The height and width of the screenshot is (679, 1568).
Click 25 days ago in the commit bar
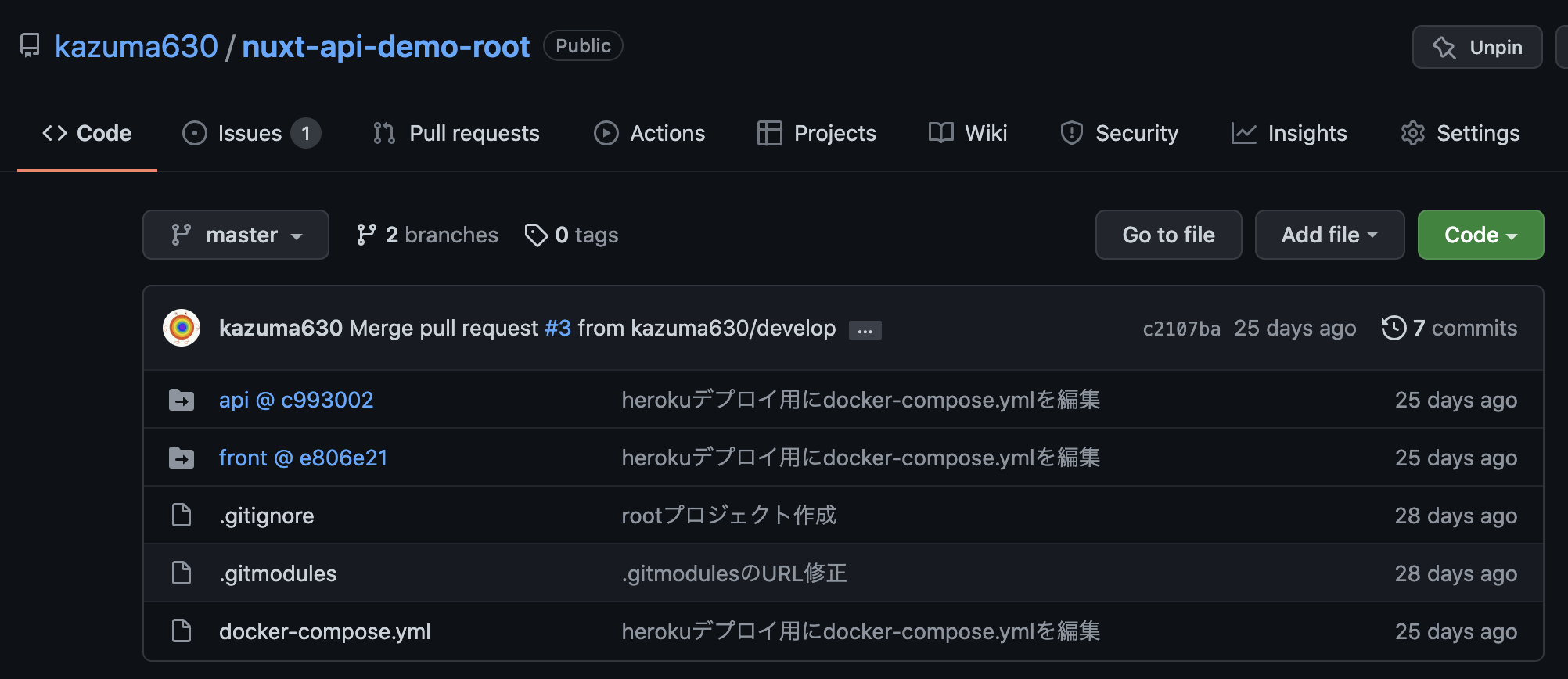1295,328
